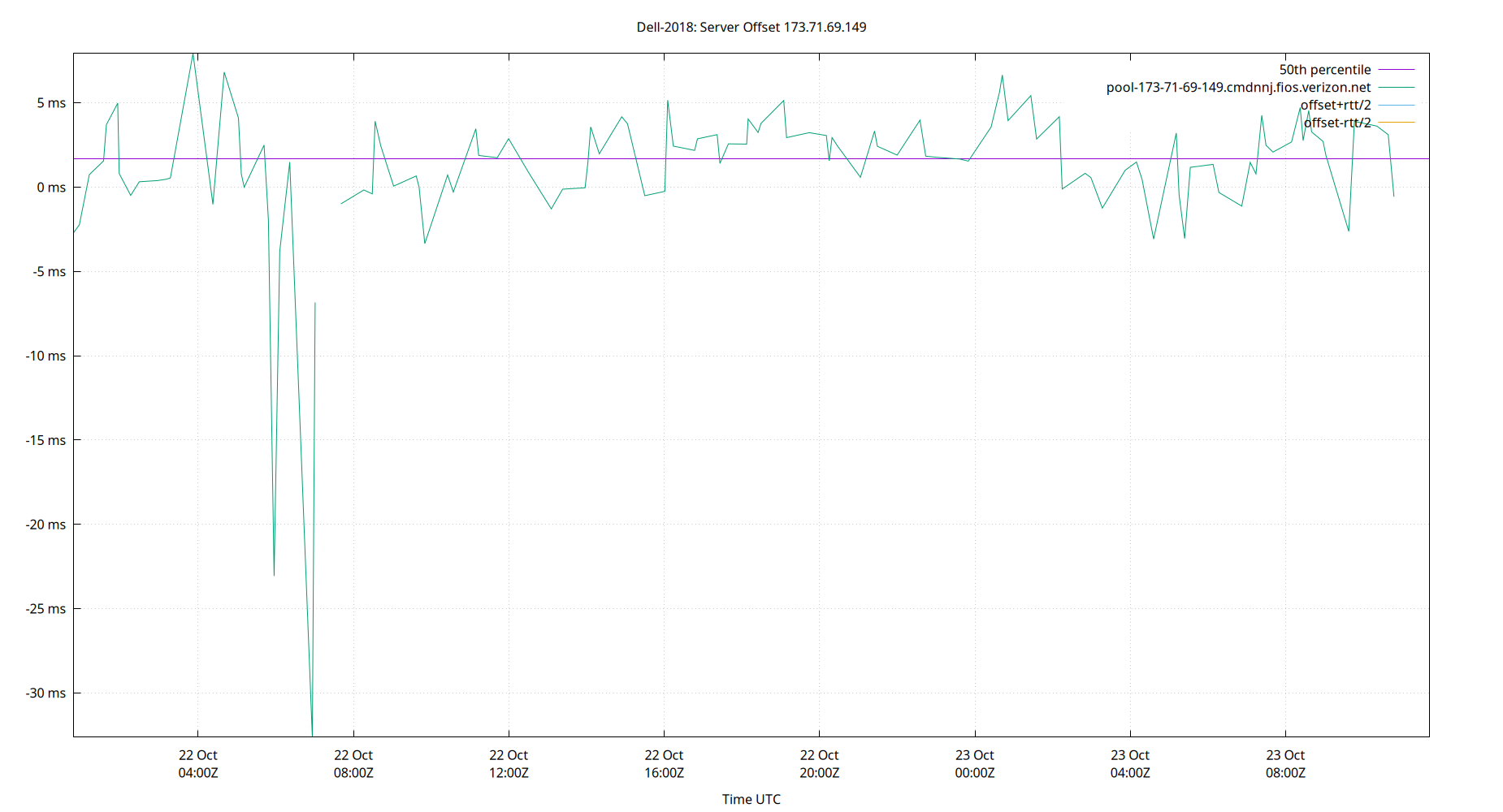Click the "-25 ms" y-axis label
Image resolution: width=1503 pixels, height=812 pixels.
point(45,609)
